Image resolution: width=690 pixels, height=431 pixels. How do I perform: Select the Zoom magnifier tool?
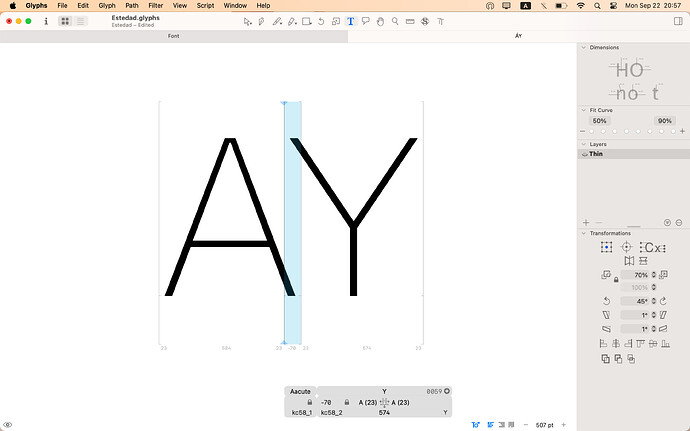tap(395, 21)
